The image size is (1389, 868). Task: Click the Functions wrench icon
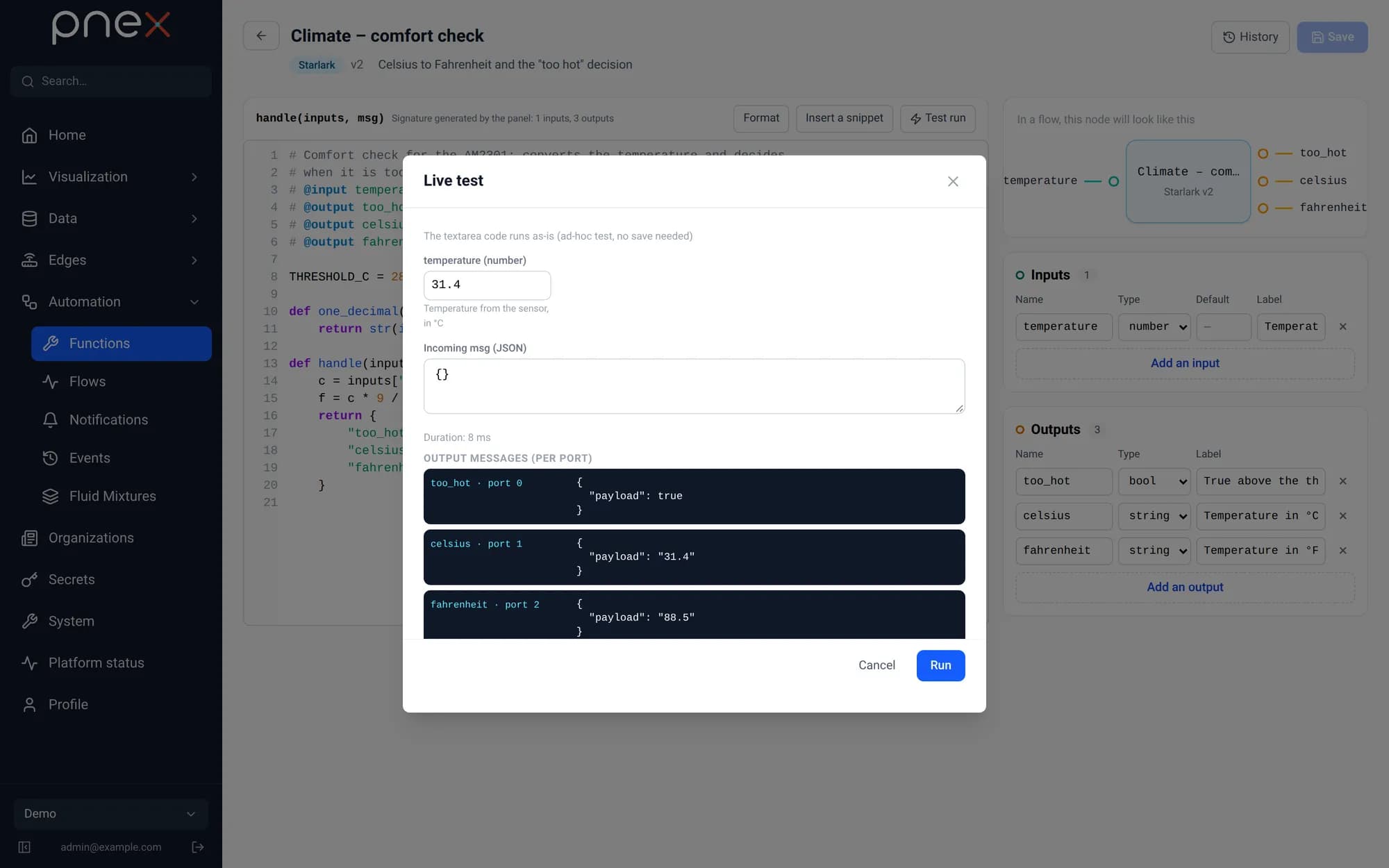click(50, 344)
